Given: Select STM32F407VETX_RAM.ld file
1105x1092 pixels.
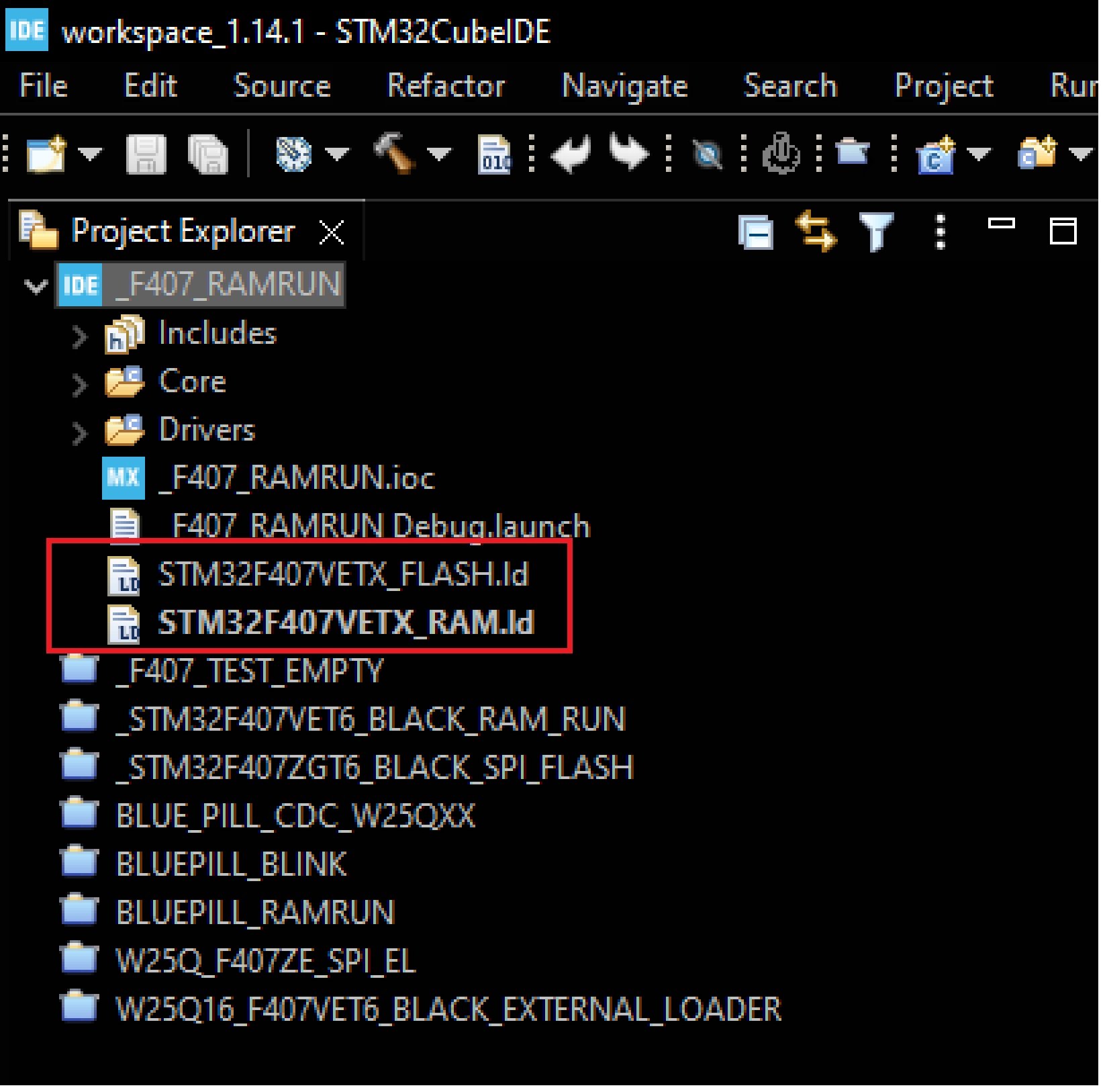Looking at the screenshot, I should pyautogui.click(x=346, y=623).
